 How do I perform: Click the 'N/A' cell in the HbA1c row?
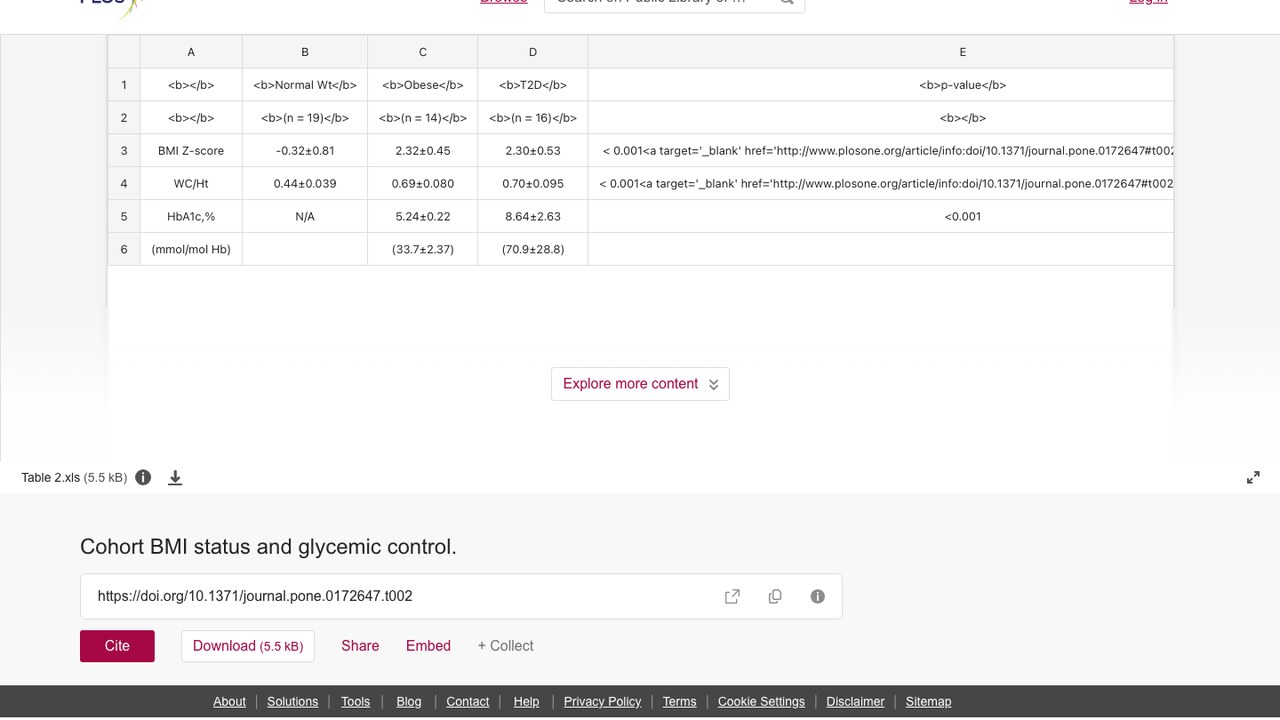click(x=305, y=216)
